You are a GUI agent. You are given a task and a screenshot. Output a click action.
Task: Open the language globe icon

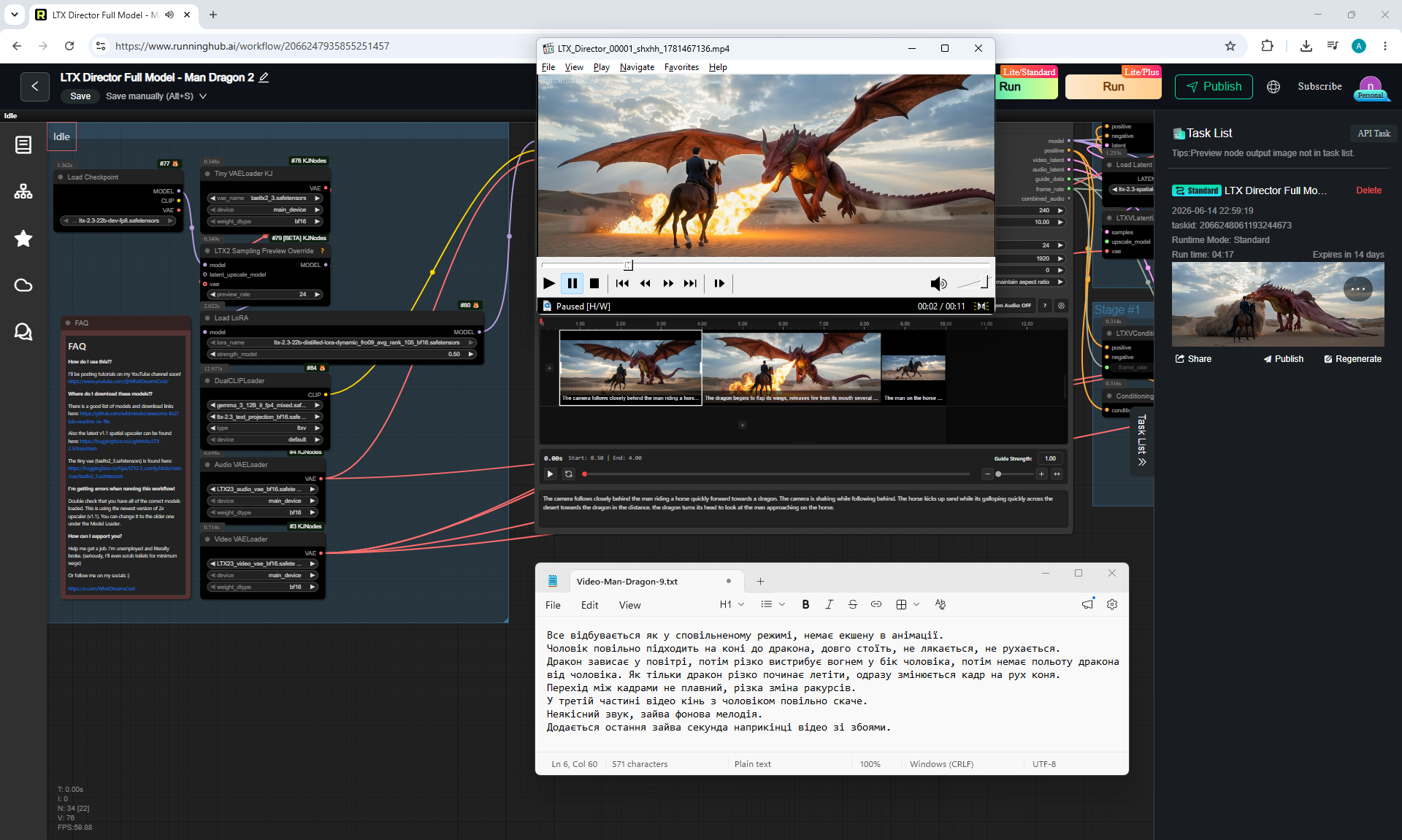1273,87
